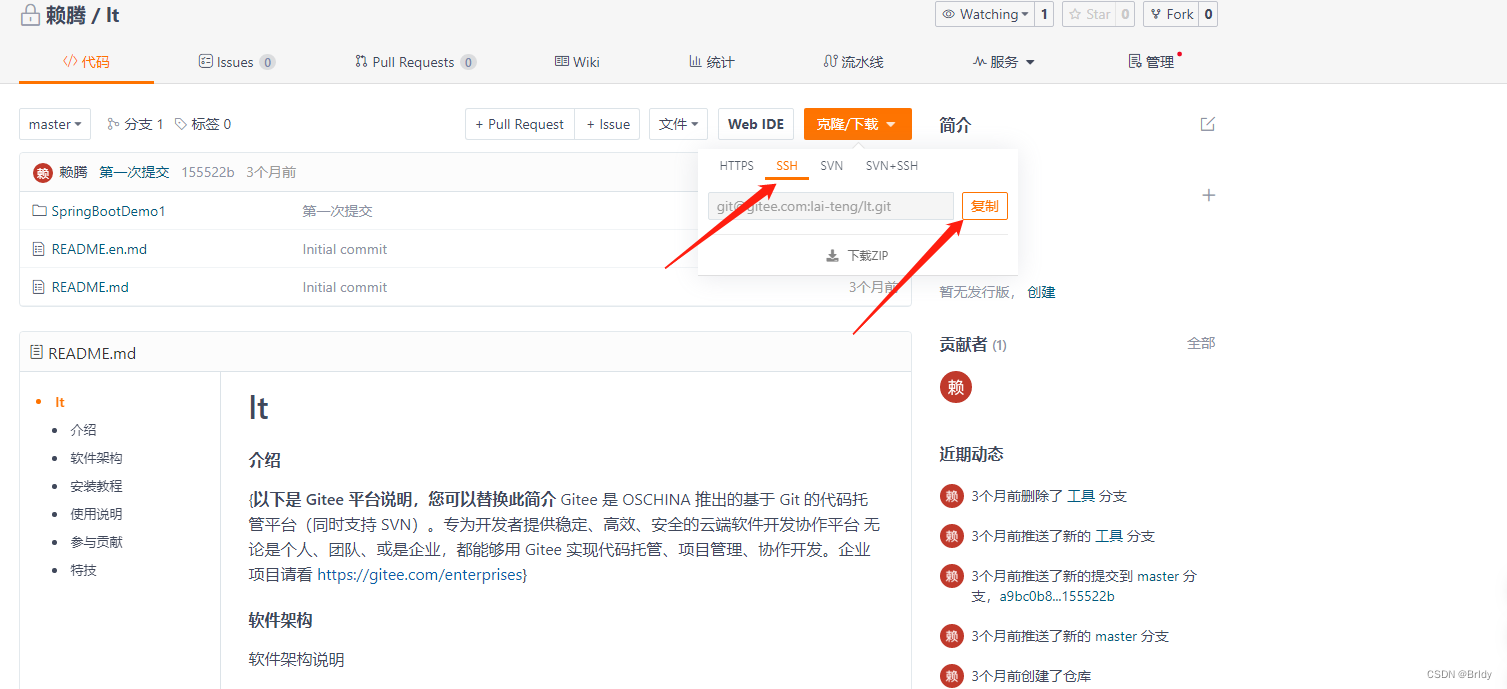Viewport: 1507px width, 689px height.
Task: Open the Issues tab
Action: pos(237,62)
